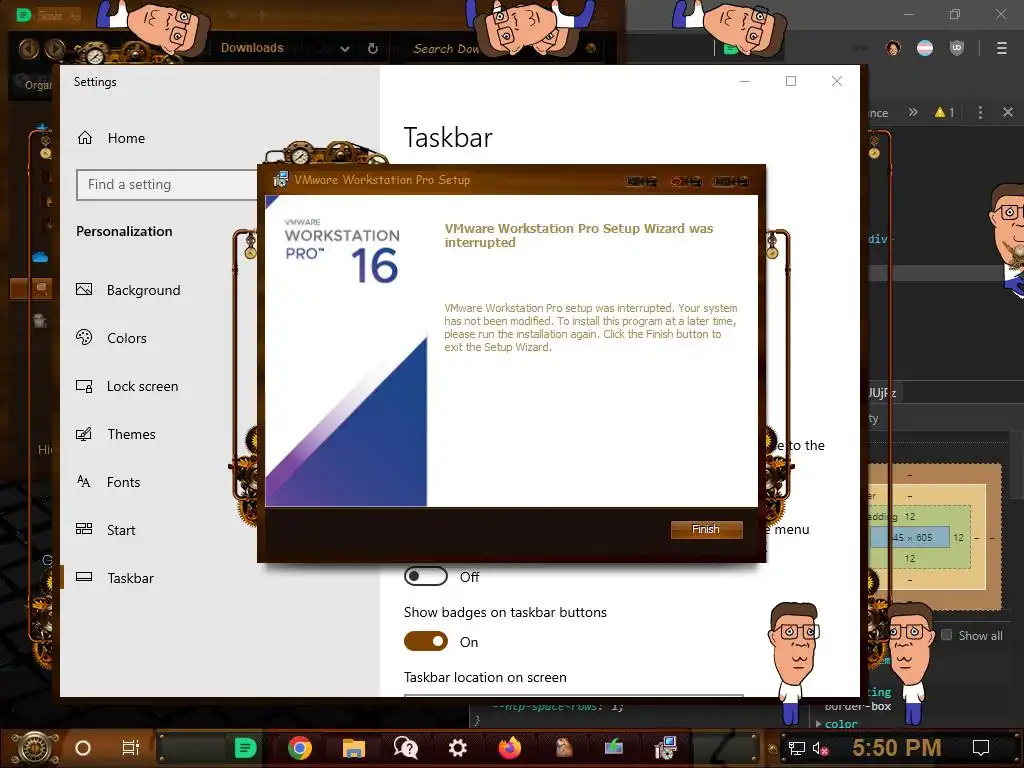Click the network icon in system tray
The width and height of the screenshot is (1024, 768).
(x=796, y=748)
